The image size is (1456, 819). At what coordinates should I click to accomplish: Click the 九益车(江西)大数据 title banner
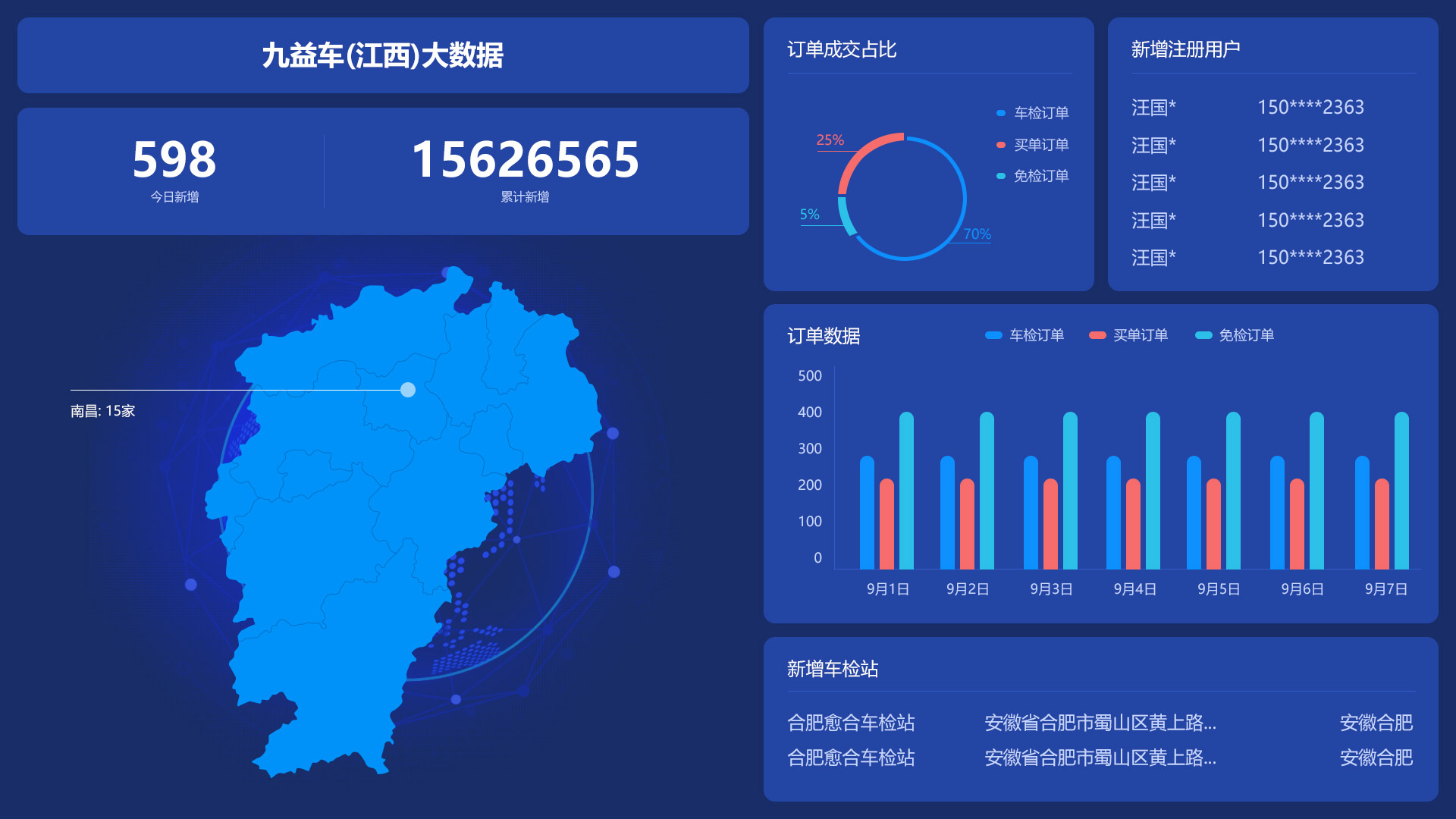pyautogui.click(x=383, y=55)
